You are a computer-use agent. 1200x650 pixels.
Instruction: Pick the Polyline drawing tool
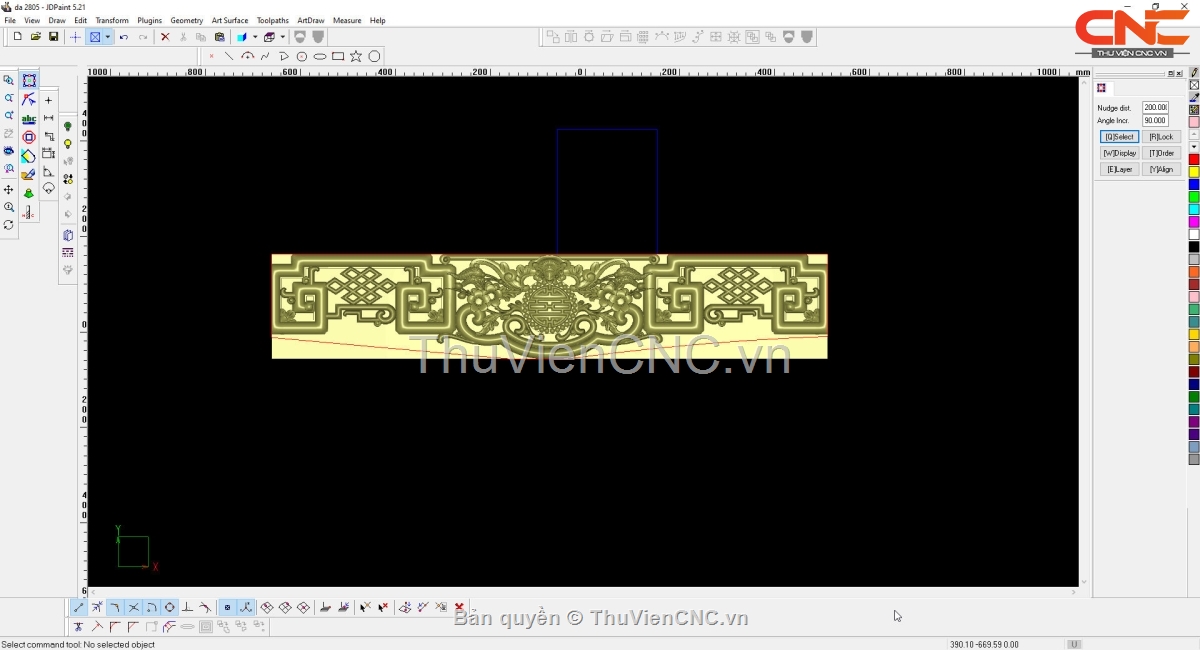click(x=283, y=57)
